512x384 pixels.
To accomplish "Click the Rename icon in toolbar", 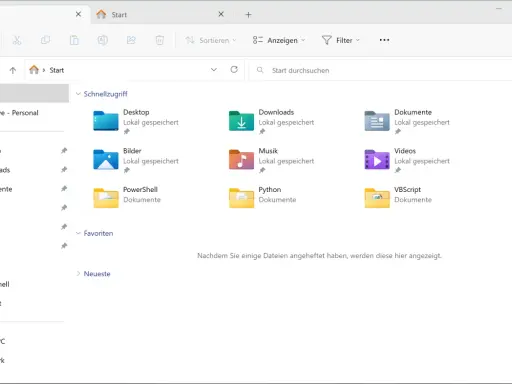I will (102, 40).
